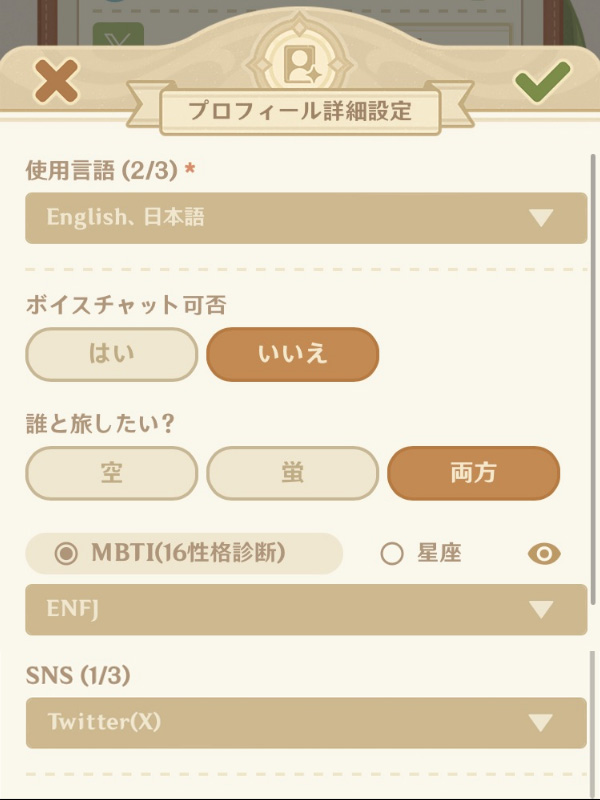
Task: Toggle MBTI visibility with the eye icon
Action: pos(544,552)
